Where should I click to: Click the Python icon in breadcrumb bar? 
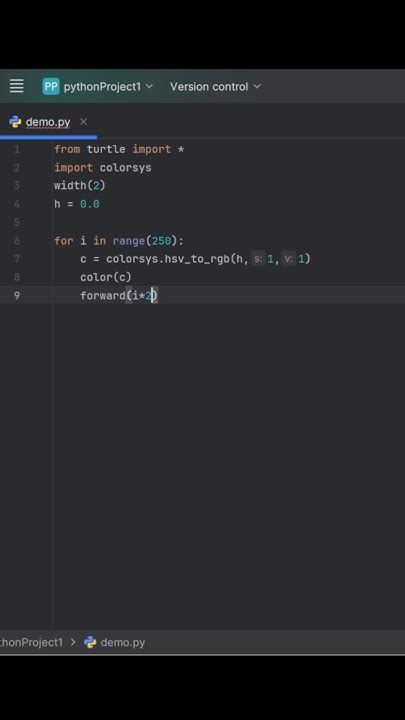click(90, 642)
